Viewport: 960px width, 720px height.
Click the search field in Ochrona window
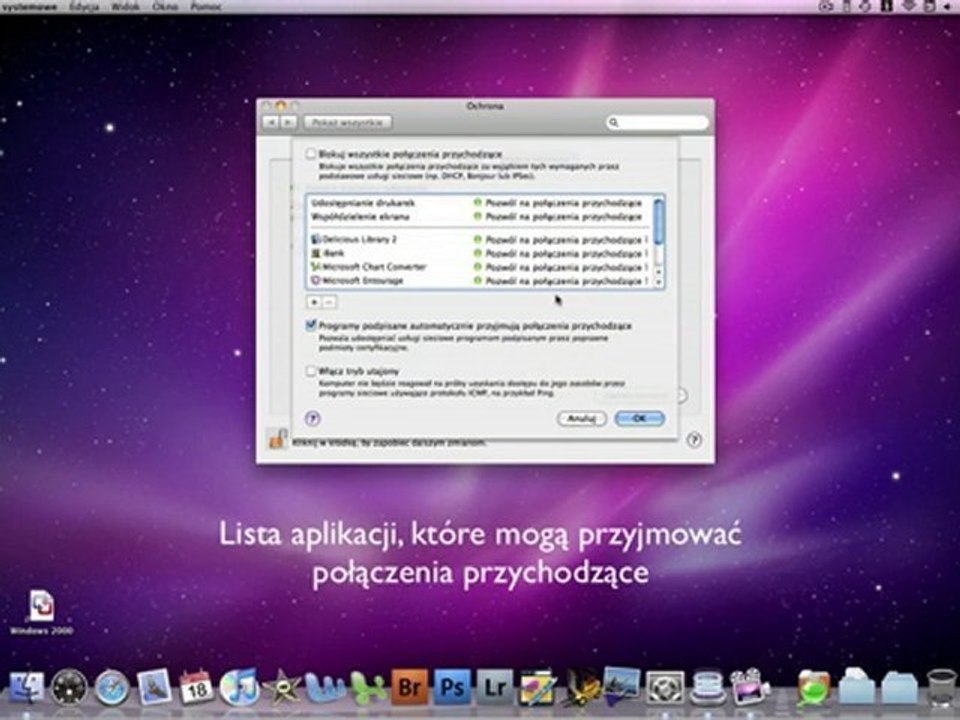(657, 122)
